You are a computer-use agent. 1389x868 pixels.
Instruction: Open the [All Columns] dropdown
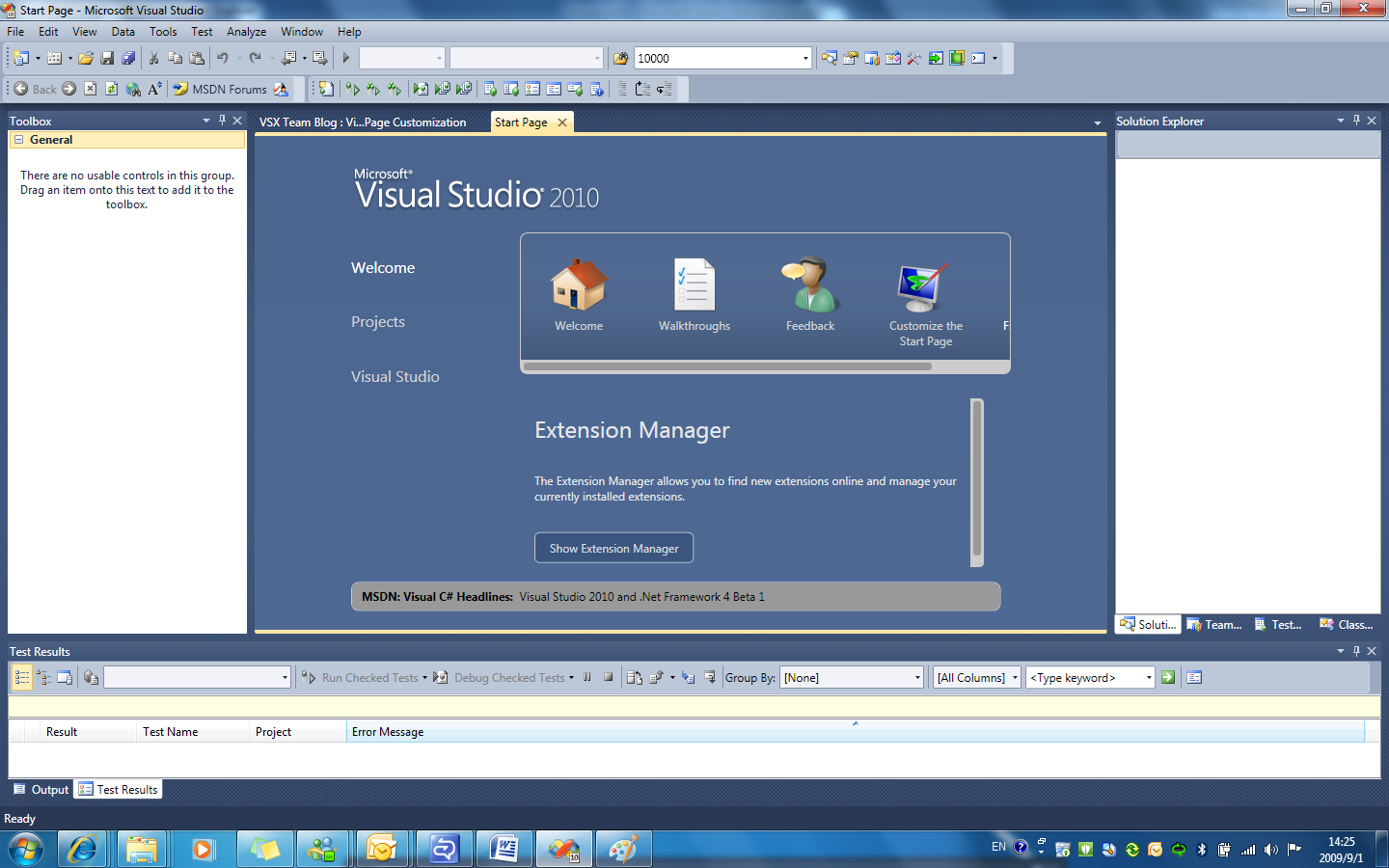(x=1015, y=678)
